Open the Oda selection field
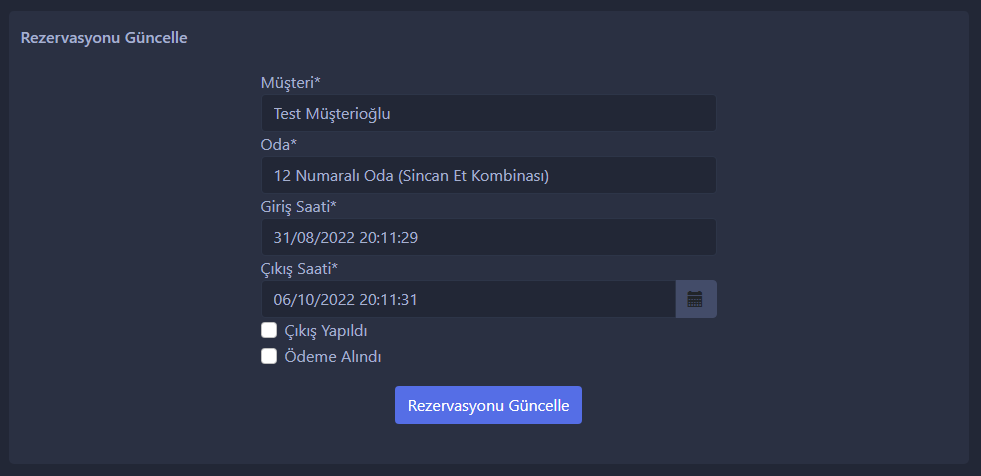Image resolution: width=981 pixels, height=476 pixels. pyautogui.click(x=489, y=175)
